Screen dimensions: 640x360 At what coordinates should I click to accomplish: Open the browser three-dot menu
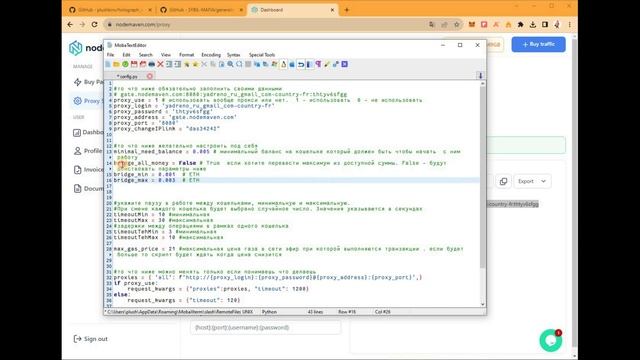[x=569, y=24]
